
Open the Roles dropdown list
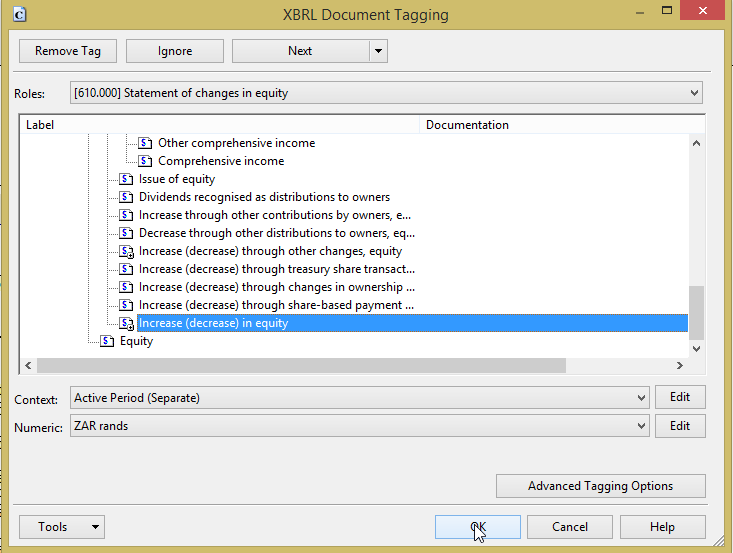tap(695, 93)
